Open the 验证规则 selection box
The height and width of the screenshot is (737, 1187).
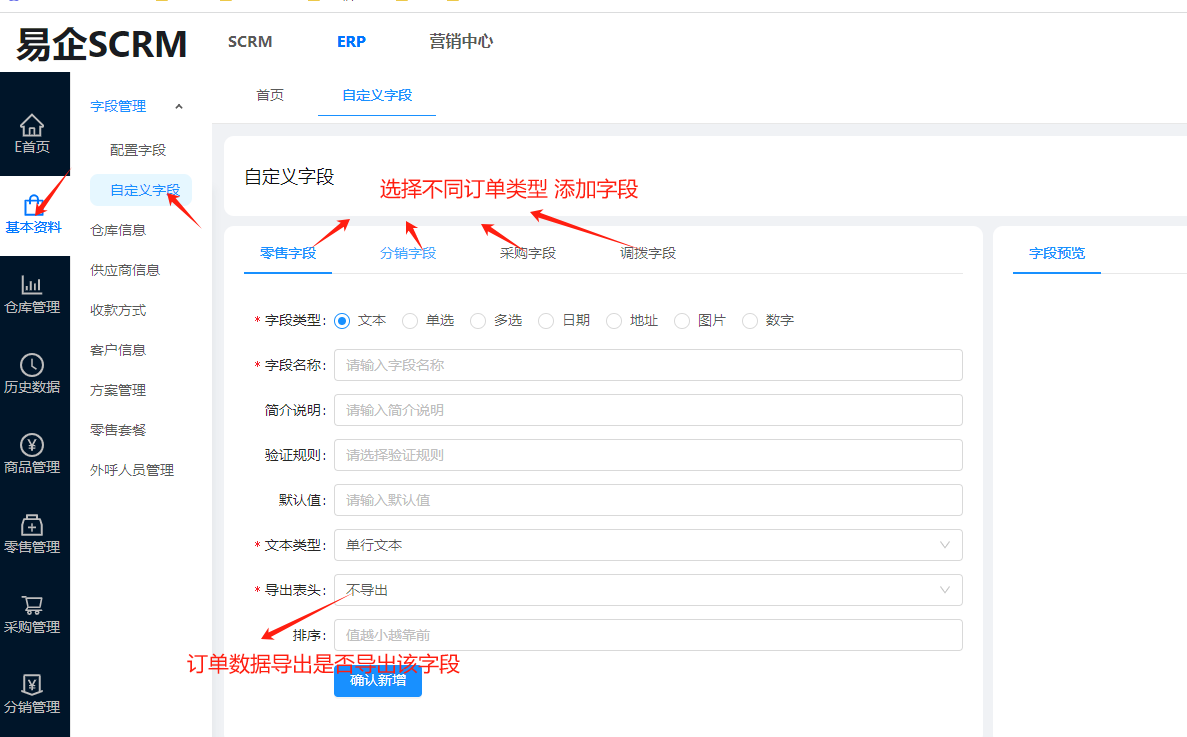[648, 455]
